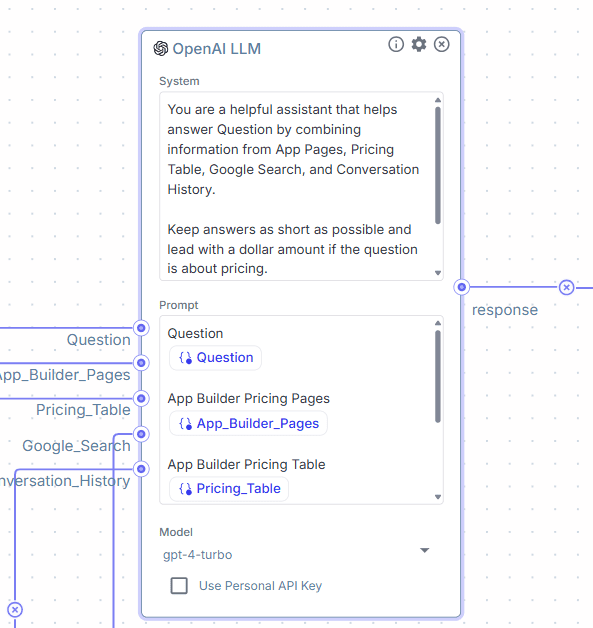Open the node info icon
The width and height of the screenshot is (593, 628).
[396, 44]
